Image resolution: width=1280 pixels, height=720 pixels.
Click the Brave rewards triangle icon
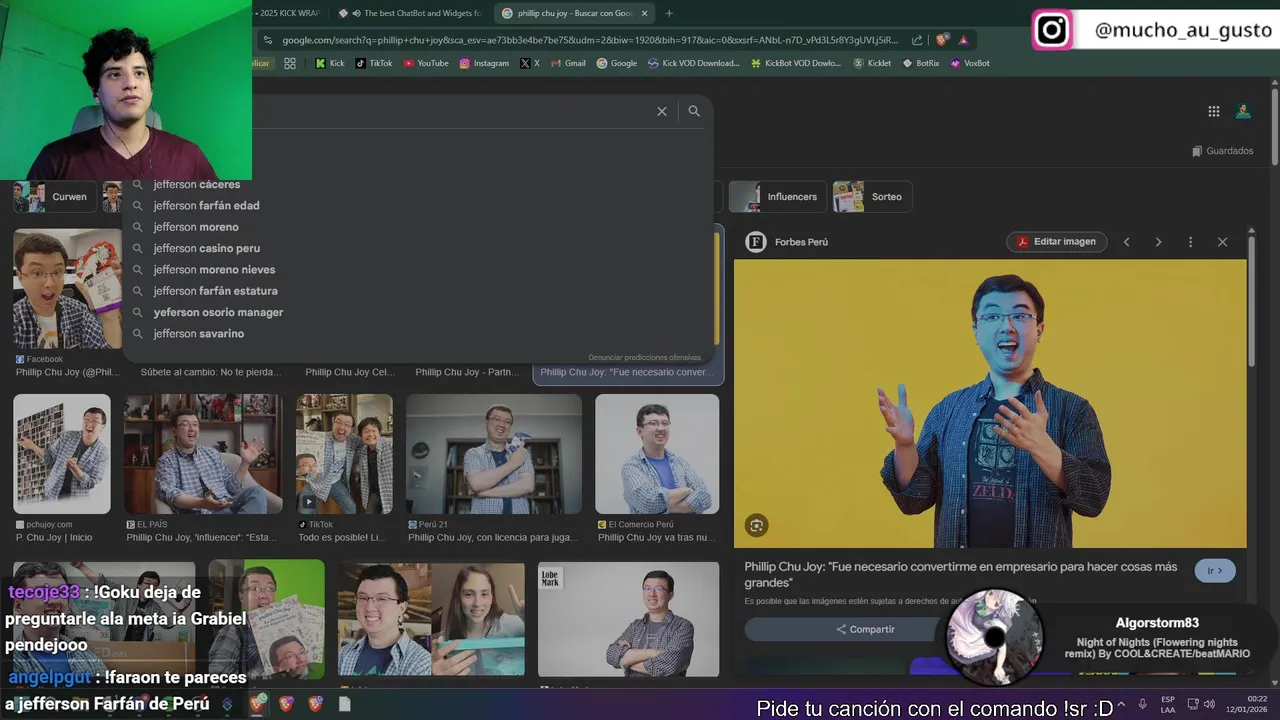963,40
